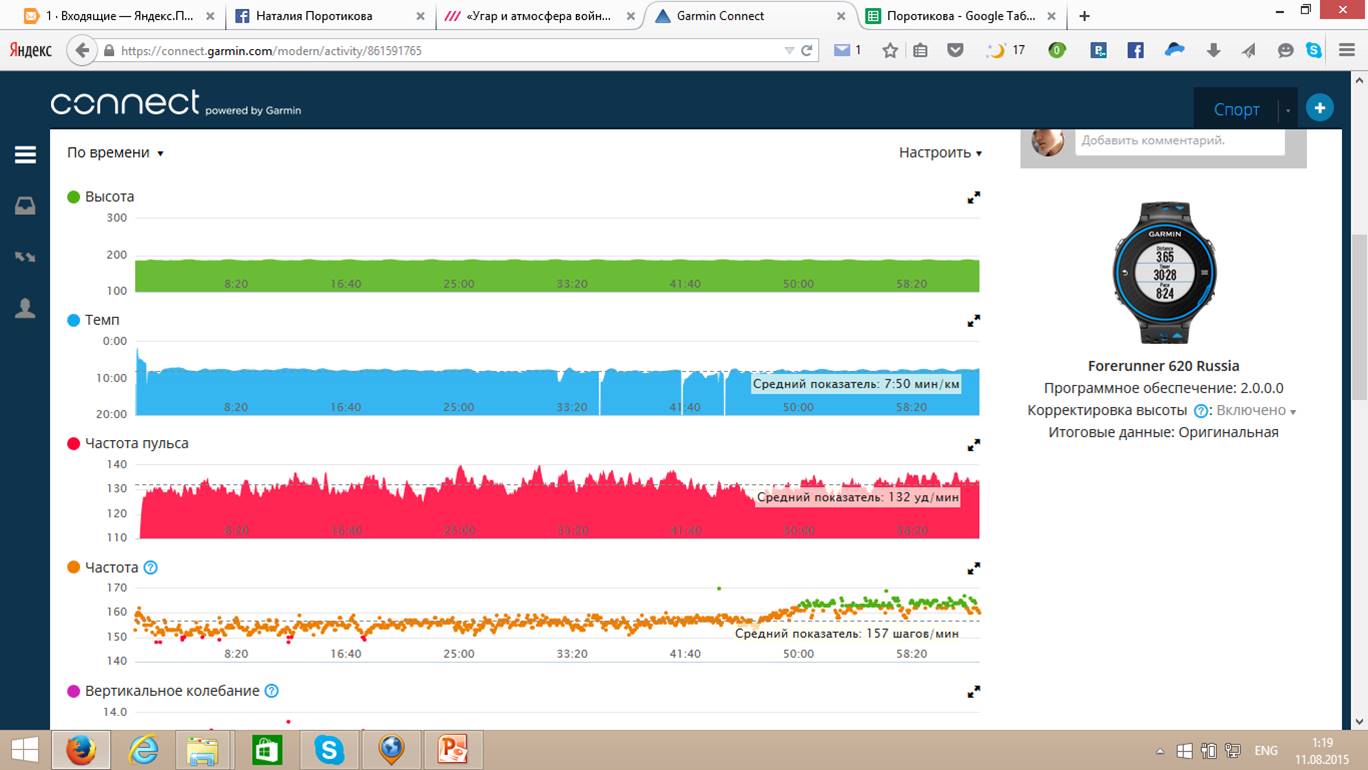This screenshot has width=1368, height=770.
Task: Open the Настроить settings dropdown
Action: (x=939, y=153)
